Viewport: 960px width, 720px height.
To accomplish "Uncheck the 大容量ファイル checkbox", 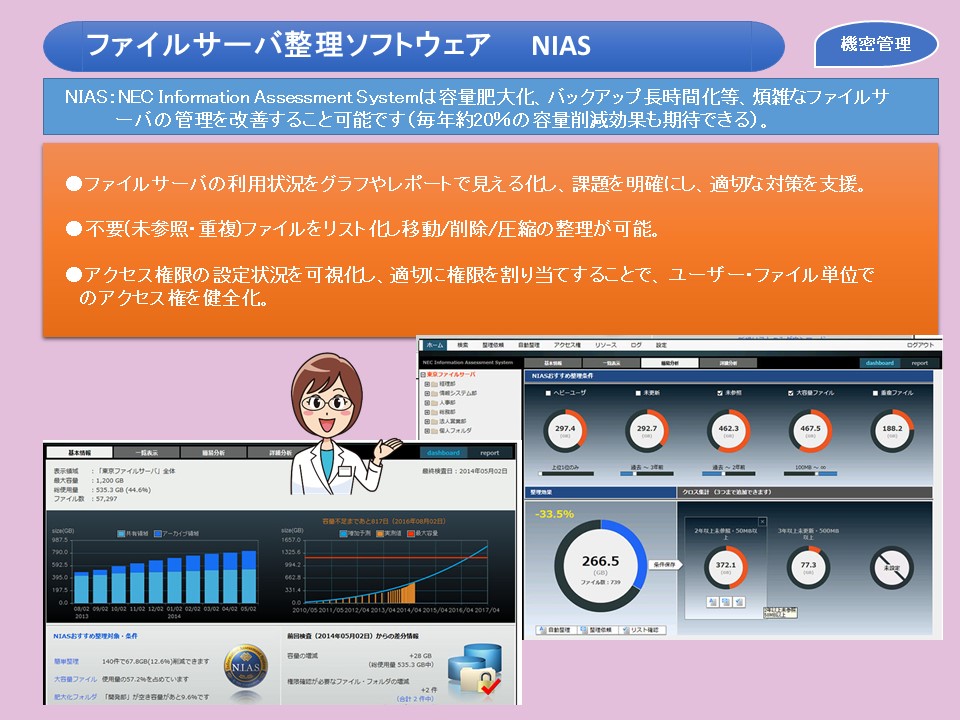I will [791, 393].
